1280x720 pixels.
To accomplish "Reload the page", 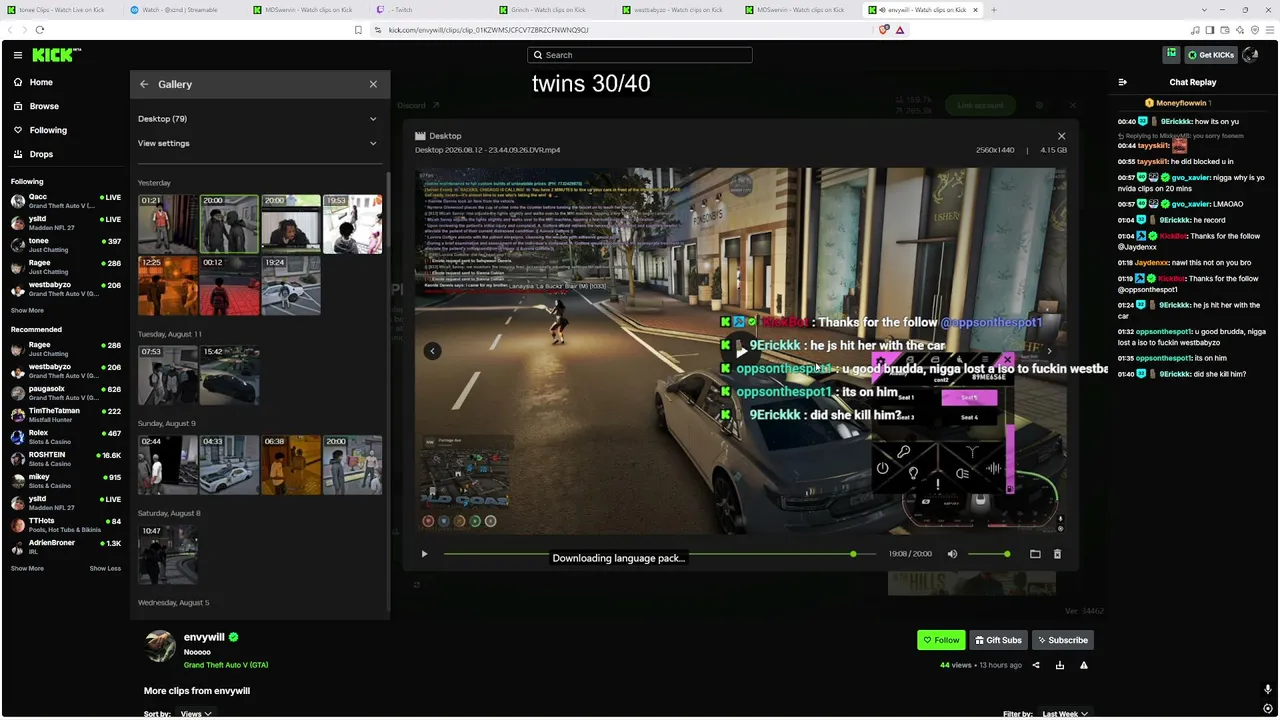I will coord(40,30).
